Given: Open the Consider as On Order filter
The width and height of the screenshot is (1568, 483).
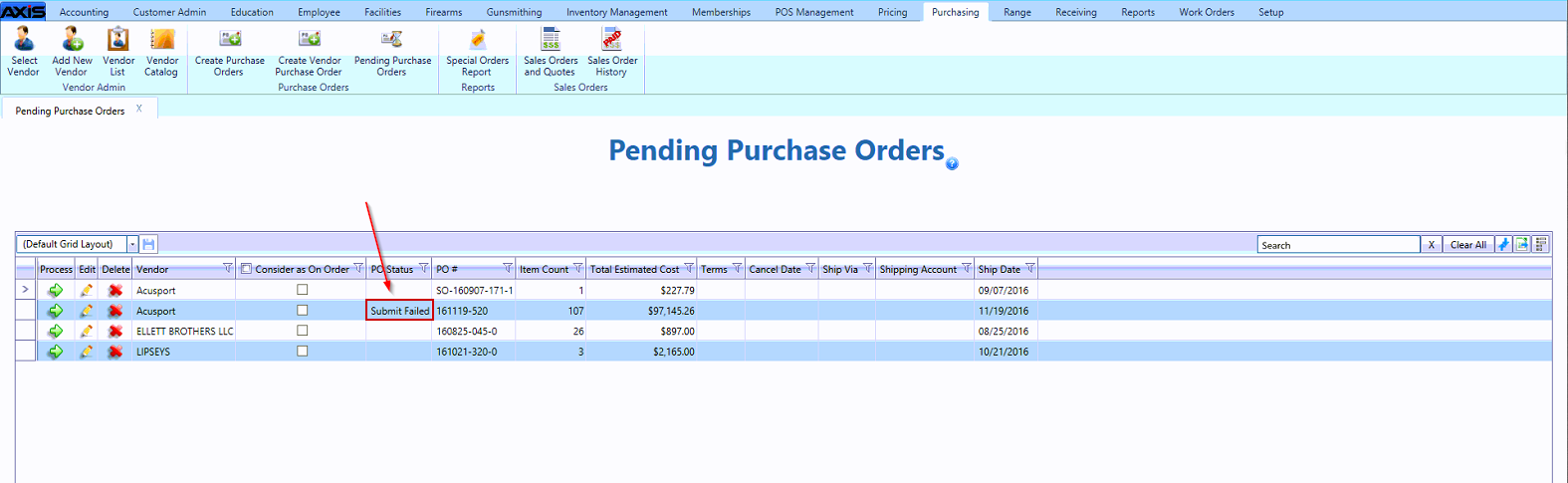Looking at the screenshot, I should (x=358, y=268).
